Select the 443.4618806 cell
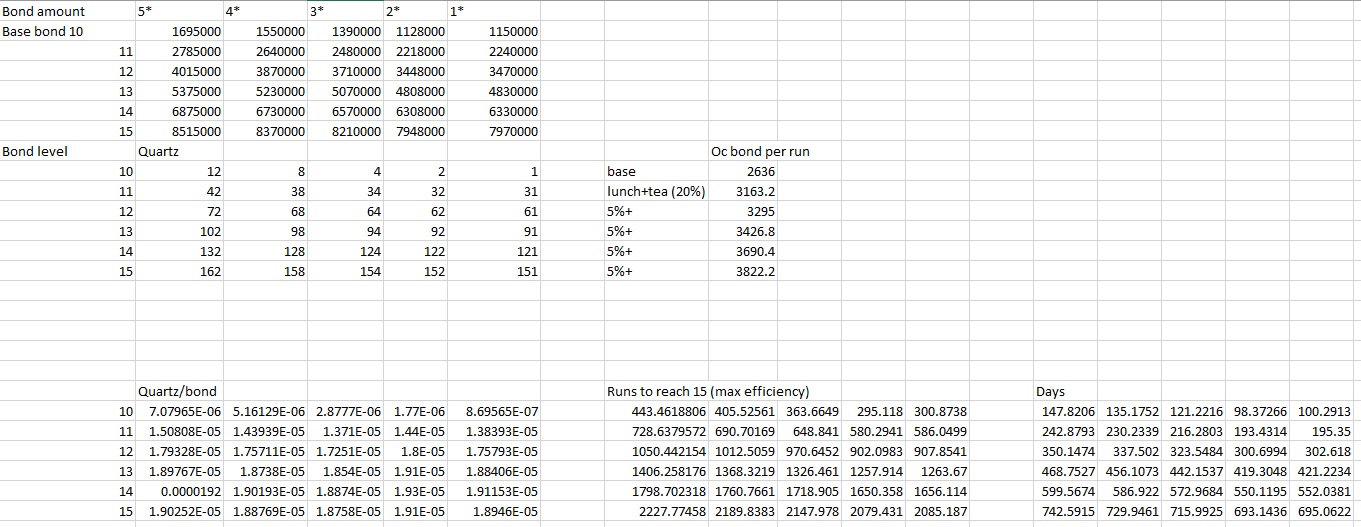The height and width of the screenshot is (527, 1361). click(x=656, y=411)
